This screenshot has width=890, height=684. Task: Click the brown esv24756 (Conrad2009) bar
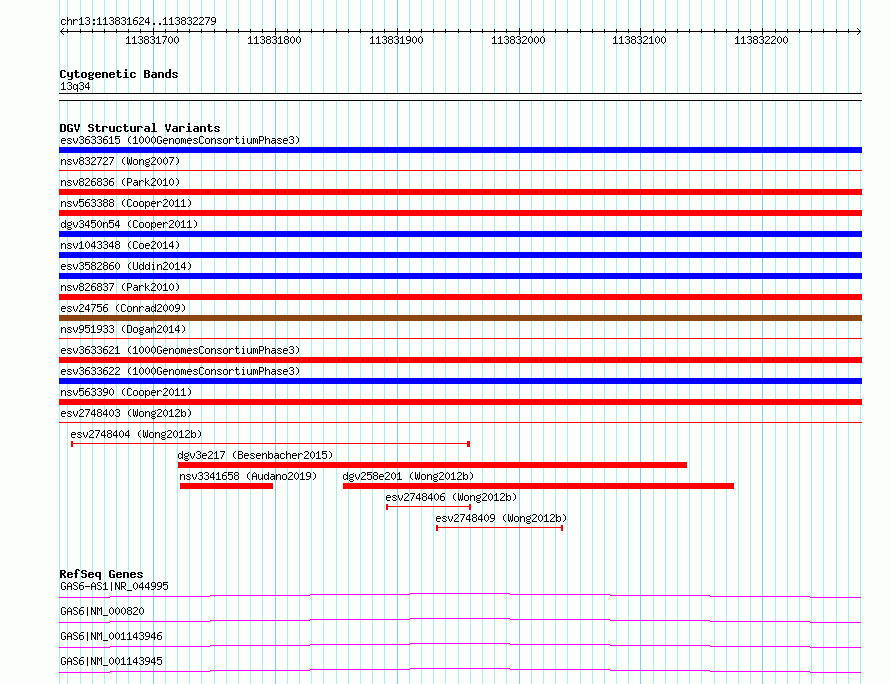pyautogui.click(x=460, y=318)
